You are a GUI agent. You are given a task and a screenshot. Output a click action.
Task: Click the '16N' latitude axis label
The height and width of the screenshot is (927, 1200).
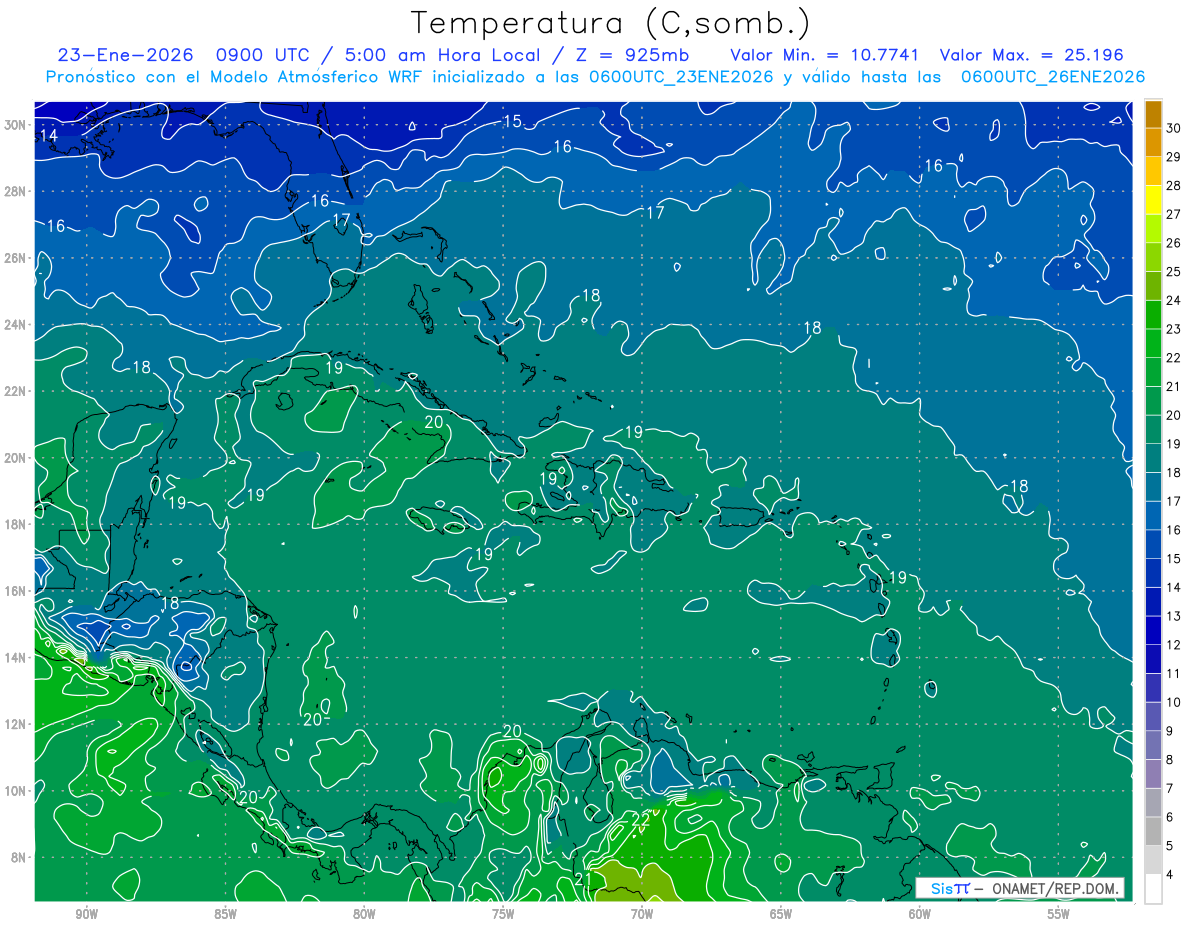[x=15, y=591]
